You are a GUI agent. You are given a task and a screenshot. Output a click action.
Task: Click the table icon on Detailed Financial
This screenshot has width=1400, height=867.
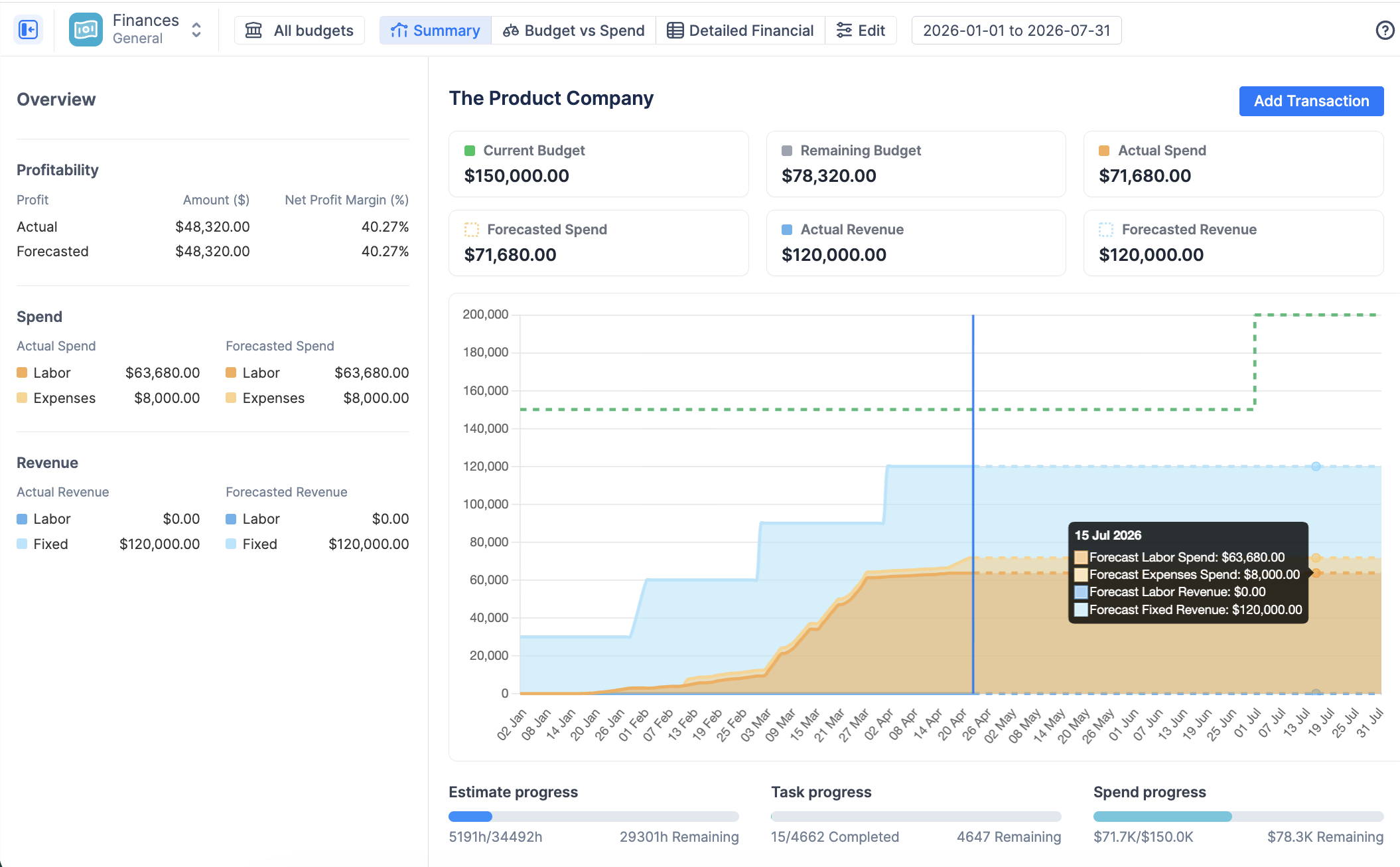[675, 31]
